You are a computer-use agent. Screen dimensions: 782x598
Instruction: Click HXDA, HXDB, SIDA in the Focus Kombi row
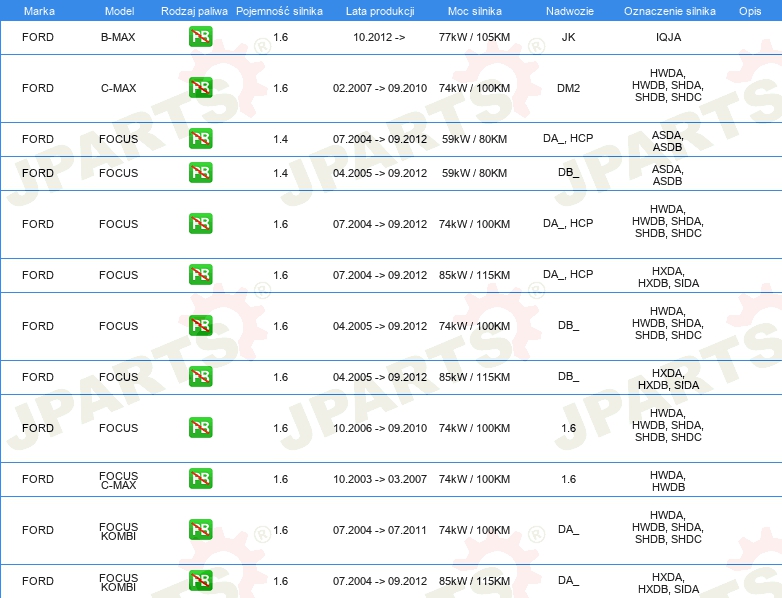tap(668, 583)
